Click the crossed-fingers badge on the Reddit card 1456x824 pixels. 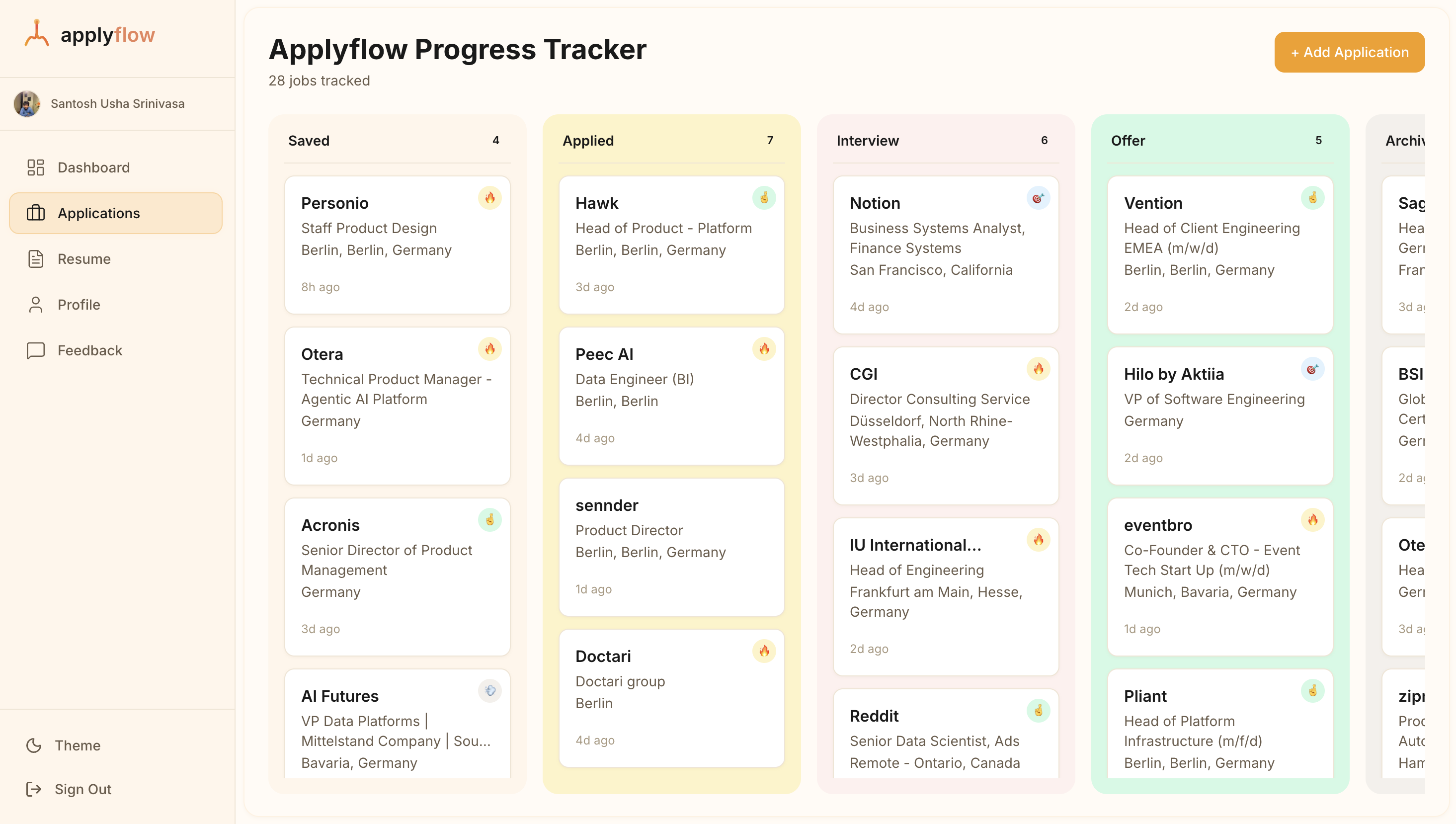click(1039, 711)
